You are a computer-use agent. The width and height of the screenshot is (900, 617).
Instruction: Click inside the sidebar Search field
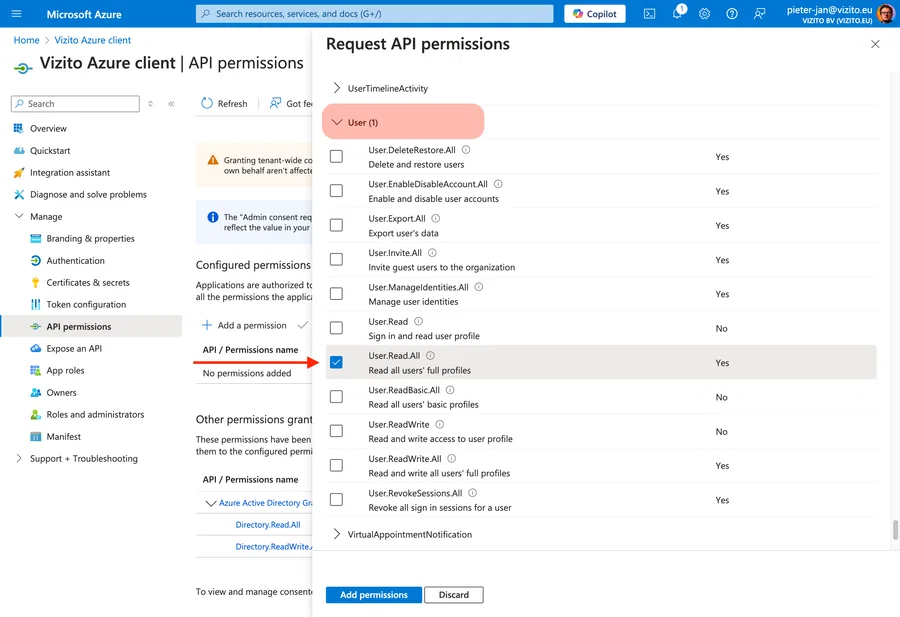75,103
